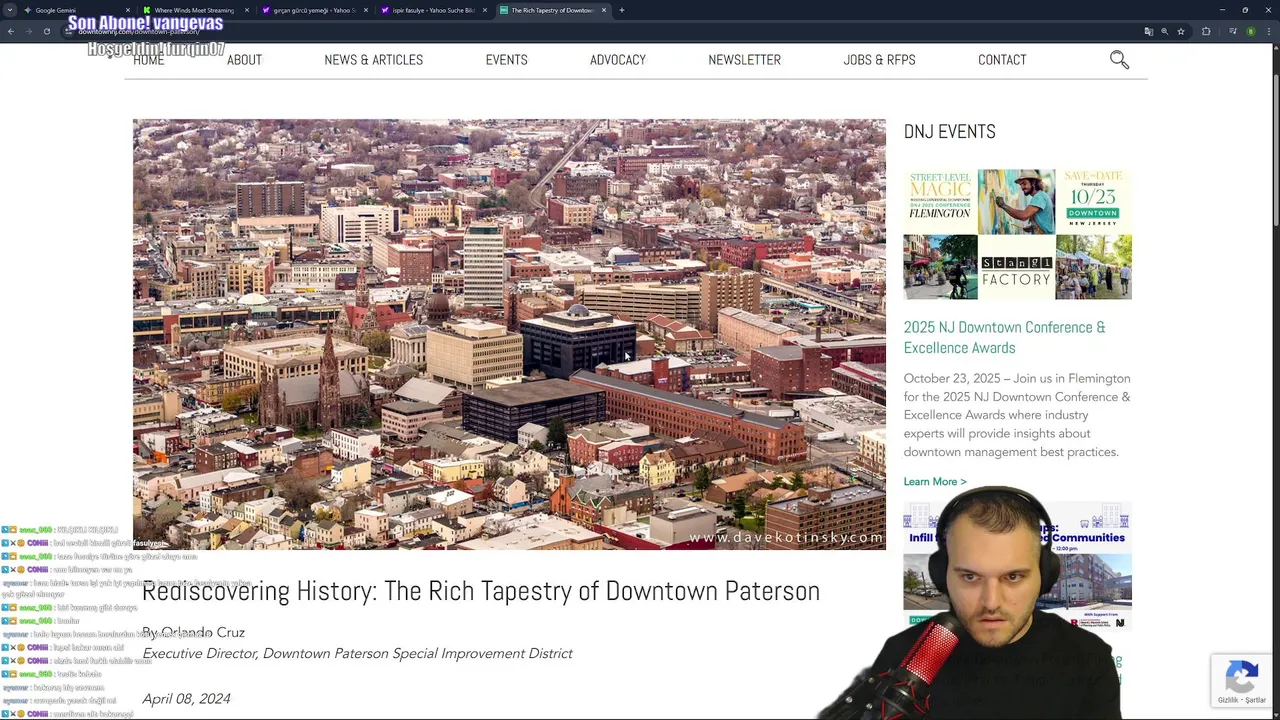Click the article title Rediscovering History heading
This screenshot has height=720, width=1280.
pos(480,591)
